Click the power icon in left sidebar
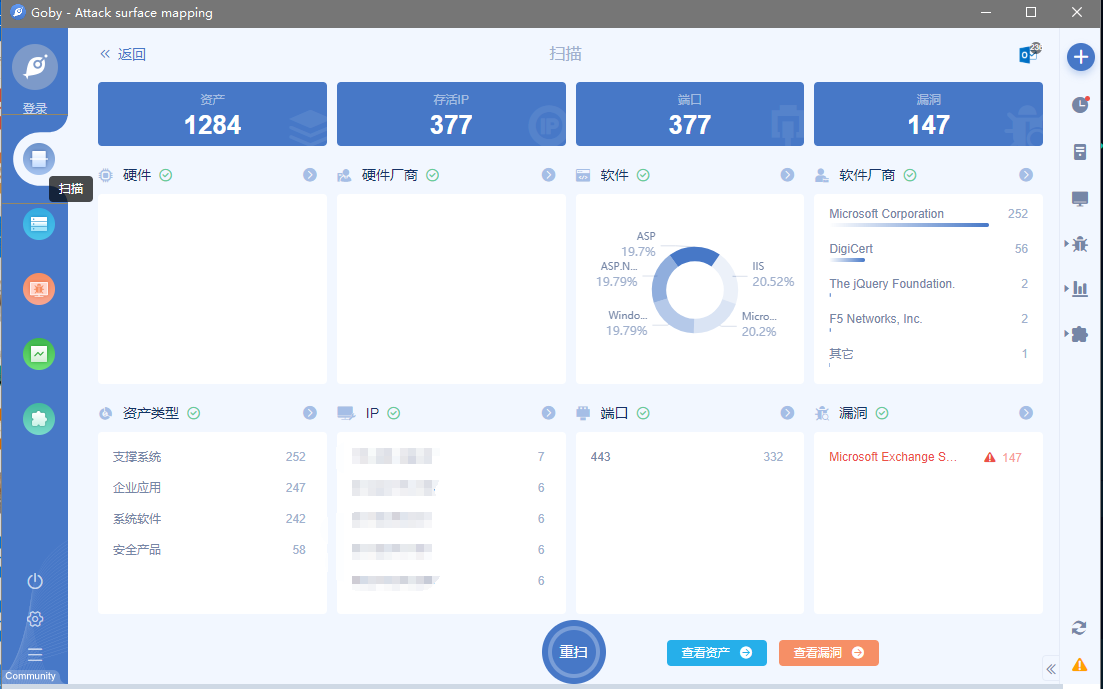 click(35, 581)
